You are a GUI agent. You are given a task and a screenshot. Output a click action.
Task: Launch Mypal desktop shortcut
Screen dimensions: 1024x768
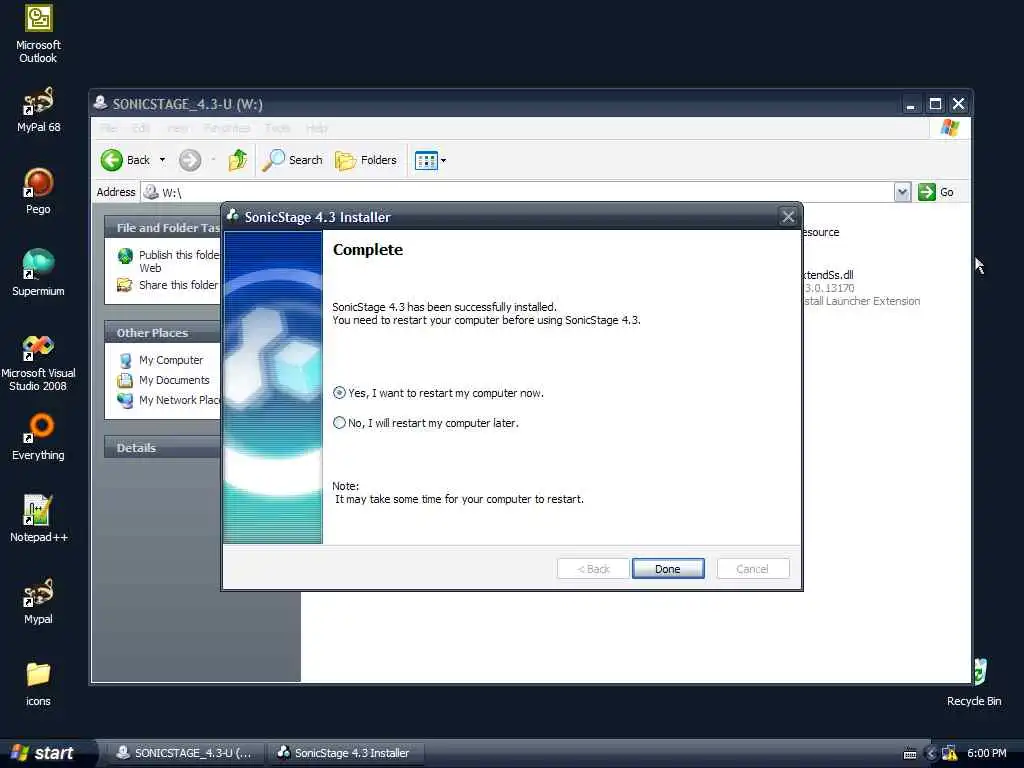[38, 601]
